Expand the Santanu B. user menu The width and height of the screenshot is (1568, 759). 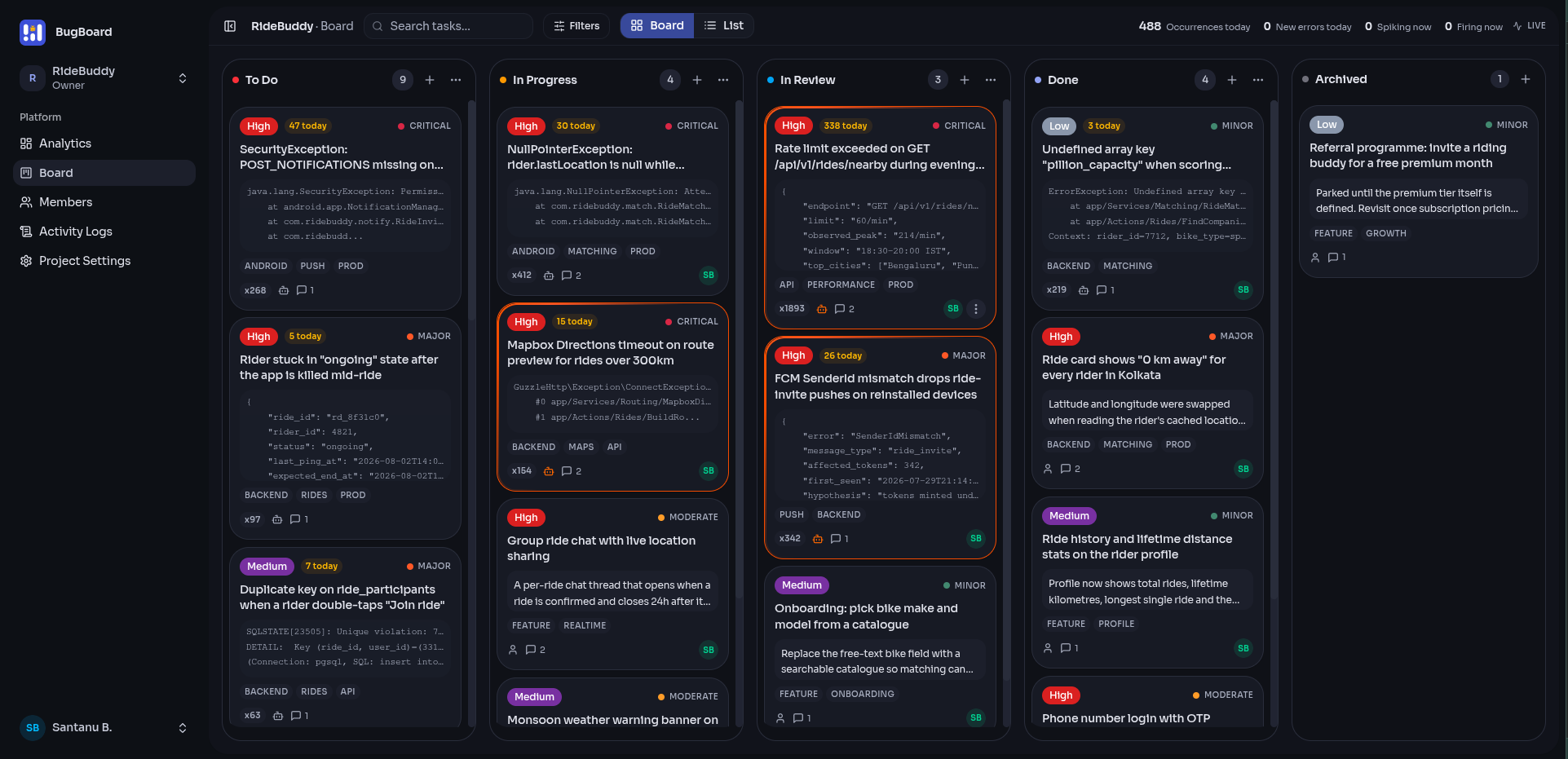click(x=104, y=728)
